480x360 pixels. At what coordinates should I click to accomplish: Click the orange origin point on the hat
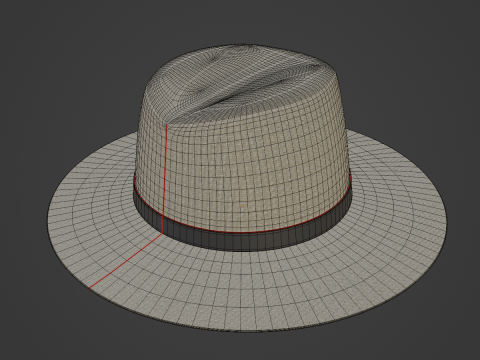pyautogui.click(x=242, y=206)
